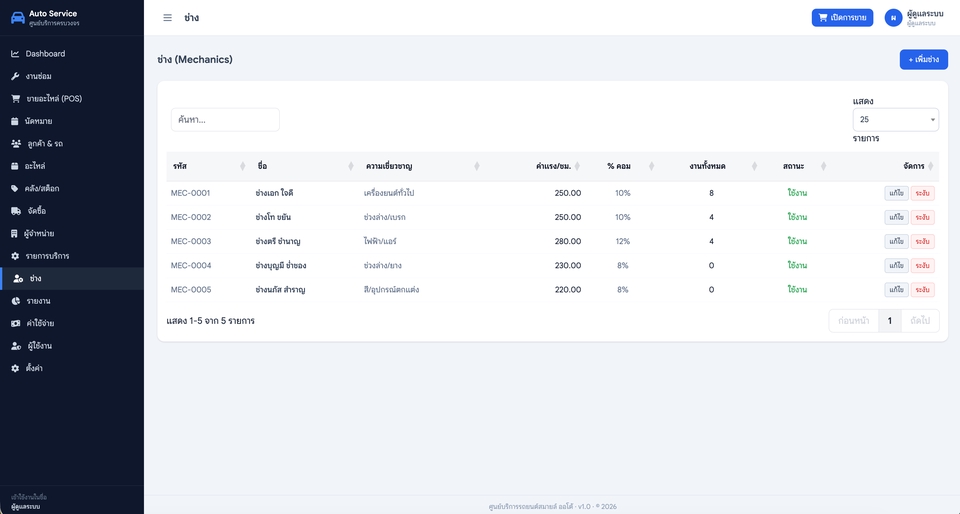Open the แสดง 25 entries dropdown
This screenshot has width=960, height=514.
[895, 119]
